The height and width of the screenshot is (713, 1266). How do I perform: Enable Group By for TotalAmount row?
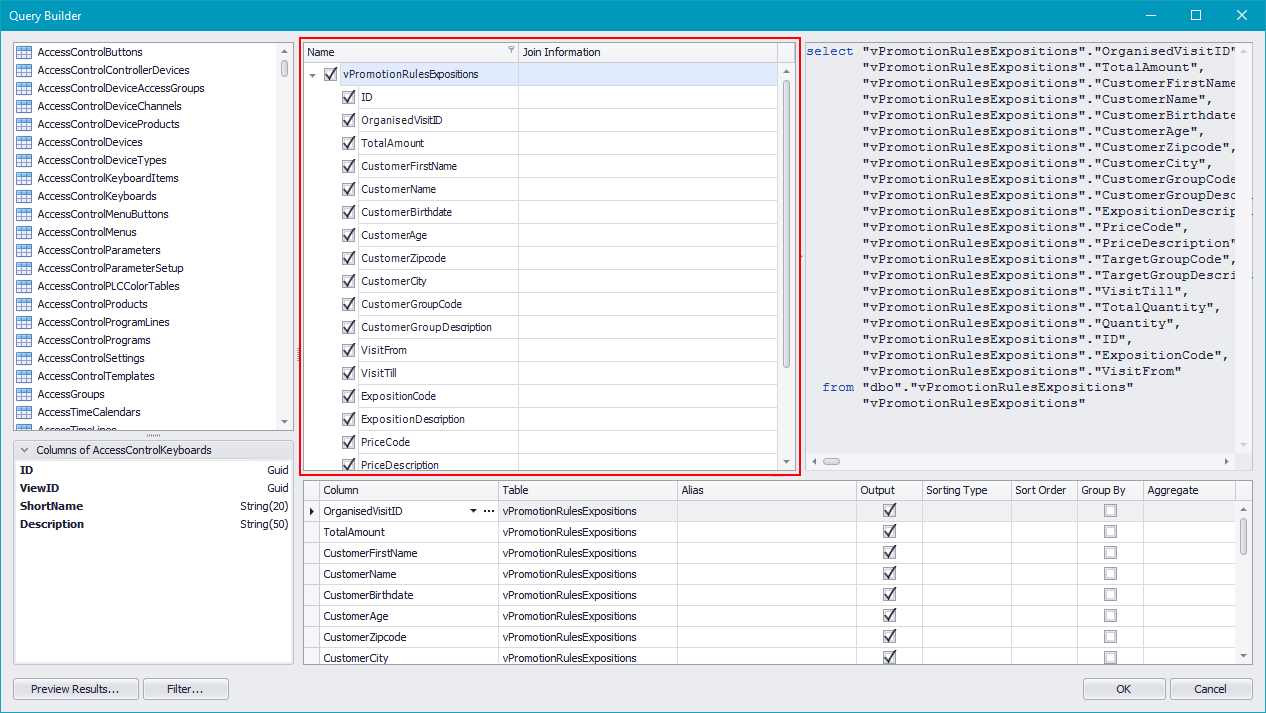pos(1109,532)
